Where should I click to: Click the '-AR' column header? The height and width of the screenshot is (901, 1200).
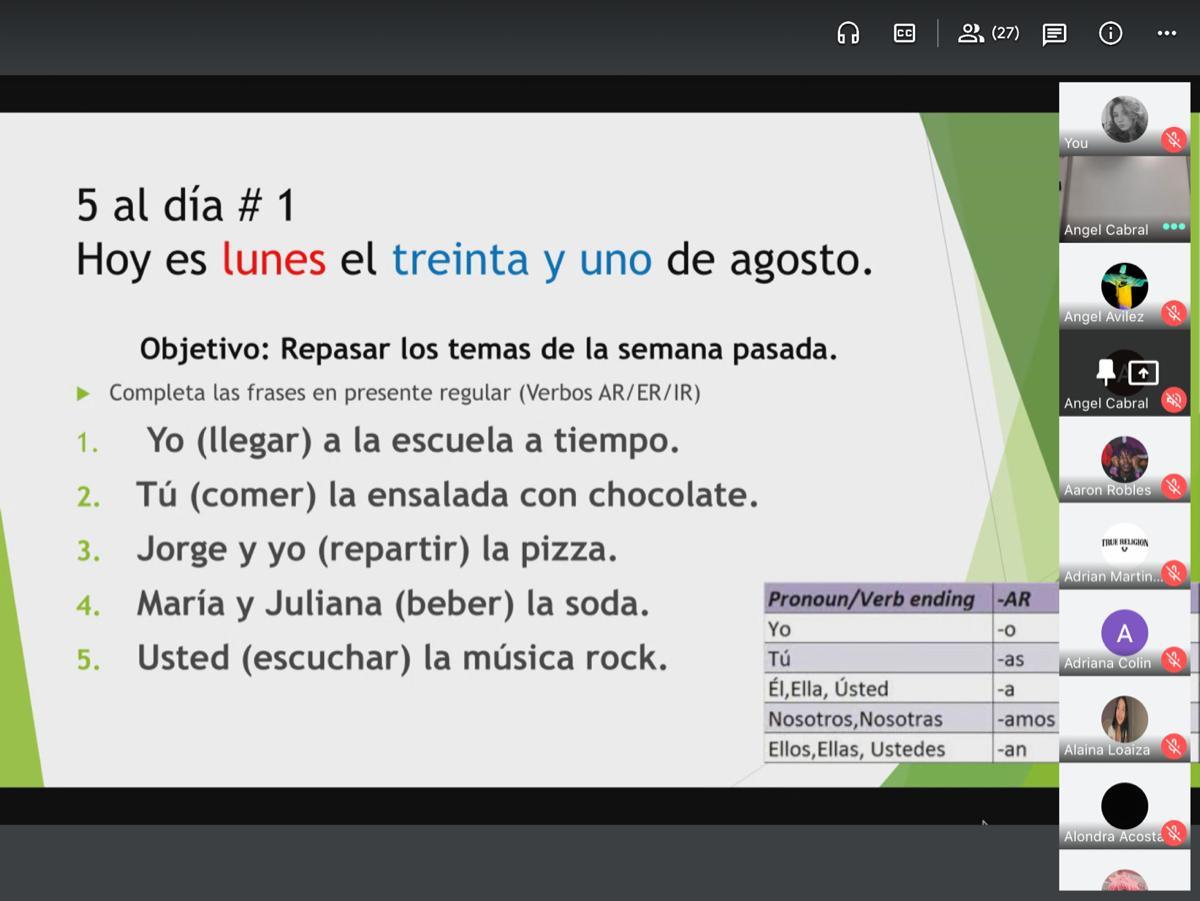point(1013,599)
